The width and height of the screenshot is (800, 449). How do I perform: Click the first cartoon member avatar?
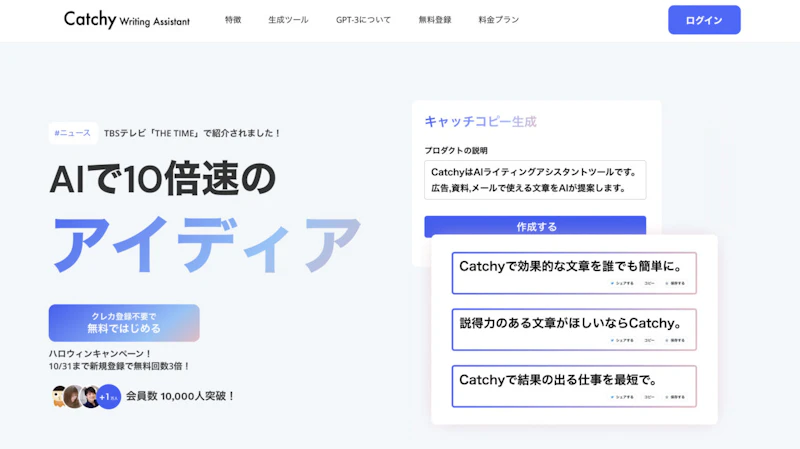tap(59, 396)
